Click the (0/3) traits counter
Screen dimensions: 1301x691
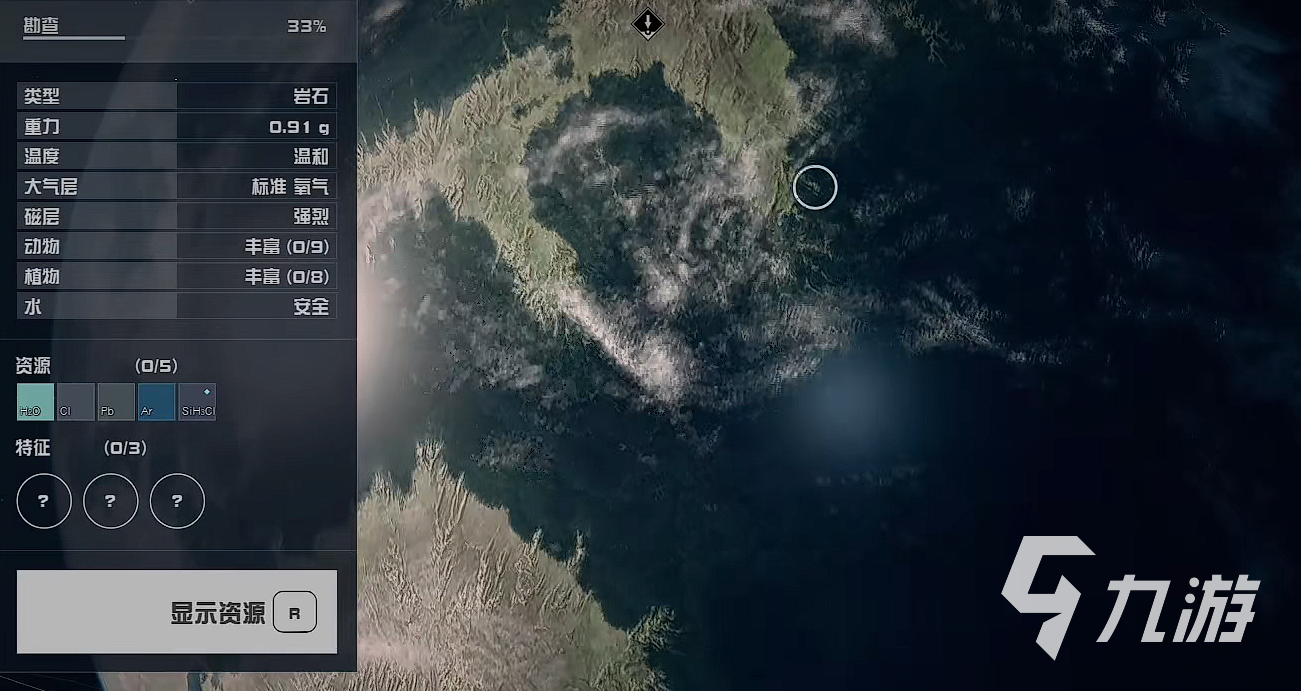[125, 448]
